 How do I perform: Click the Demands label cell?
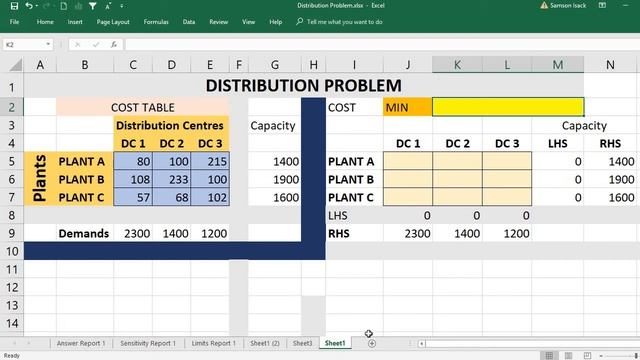[84, 233]
